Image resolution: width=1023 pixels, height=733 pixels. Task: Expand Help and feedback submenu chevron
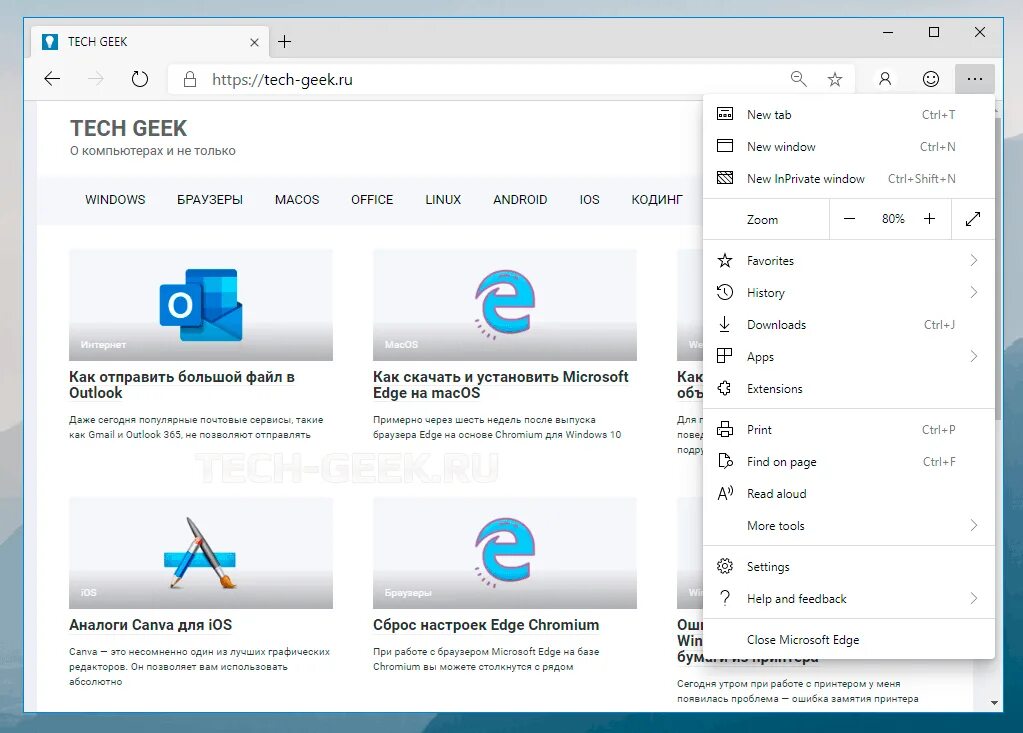coord(973,598)
